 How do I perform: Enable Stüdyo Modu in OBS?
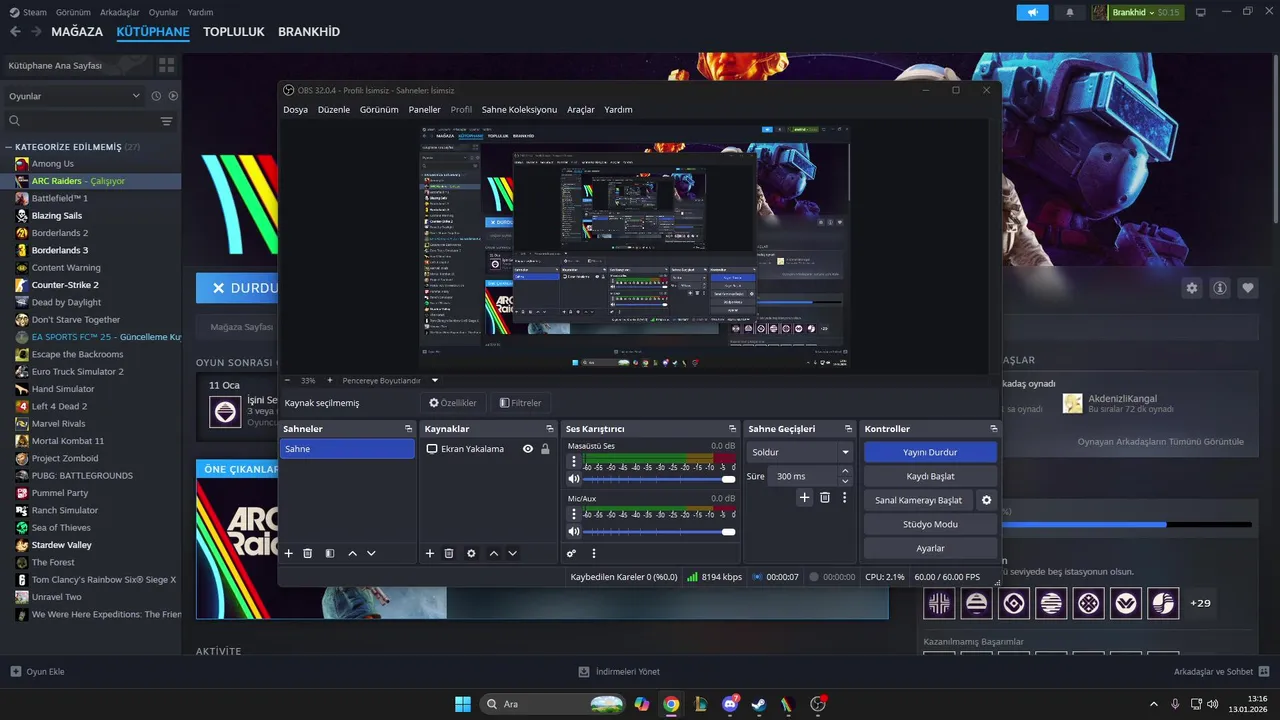(x=930, y=524)
